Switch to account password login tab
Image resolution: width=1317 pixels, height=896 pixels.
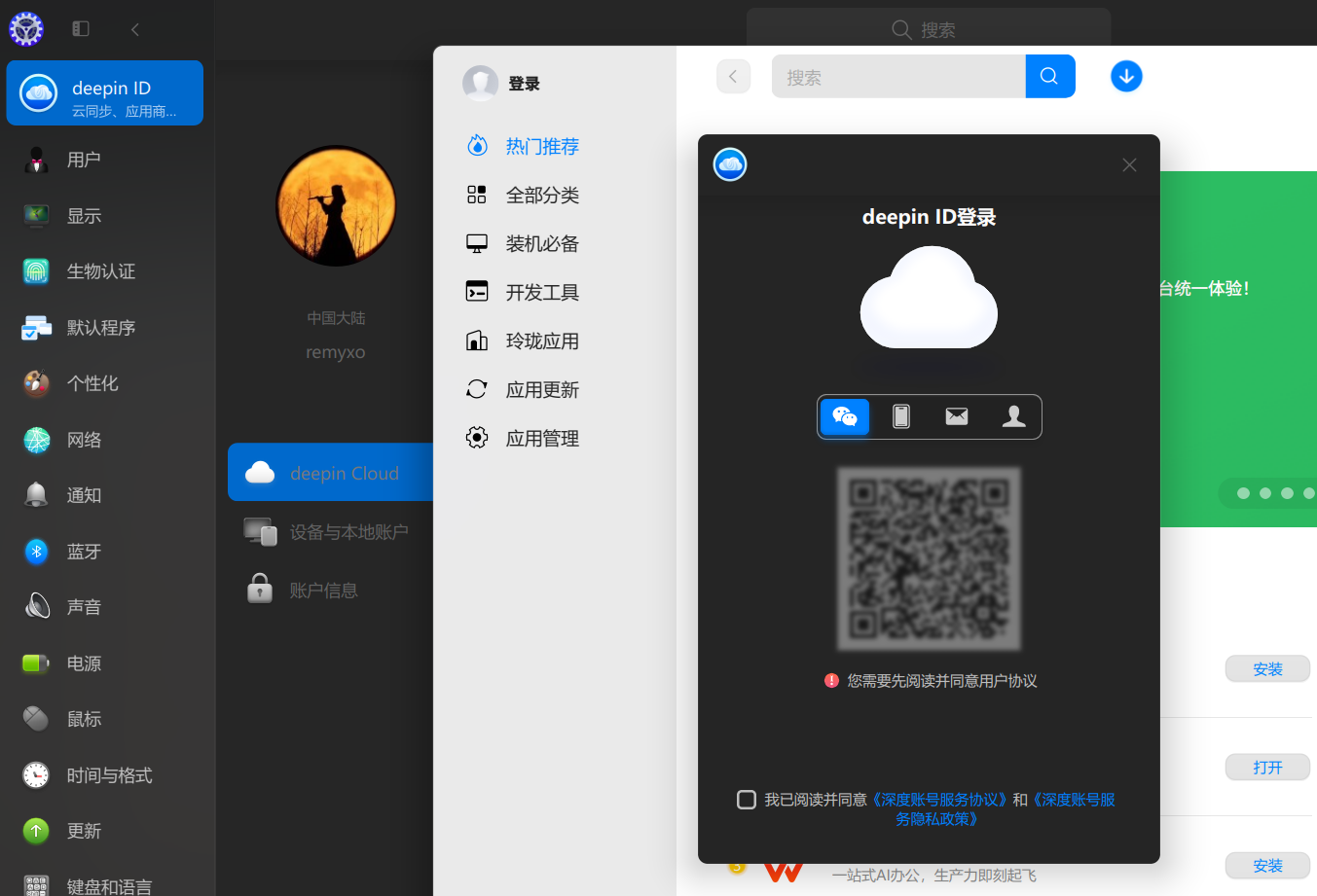(1013, 416)
